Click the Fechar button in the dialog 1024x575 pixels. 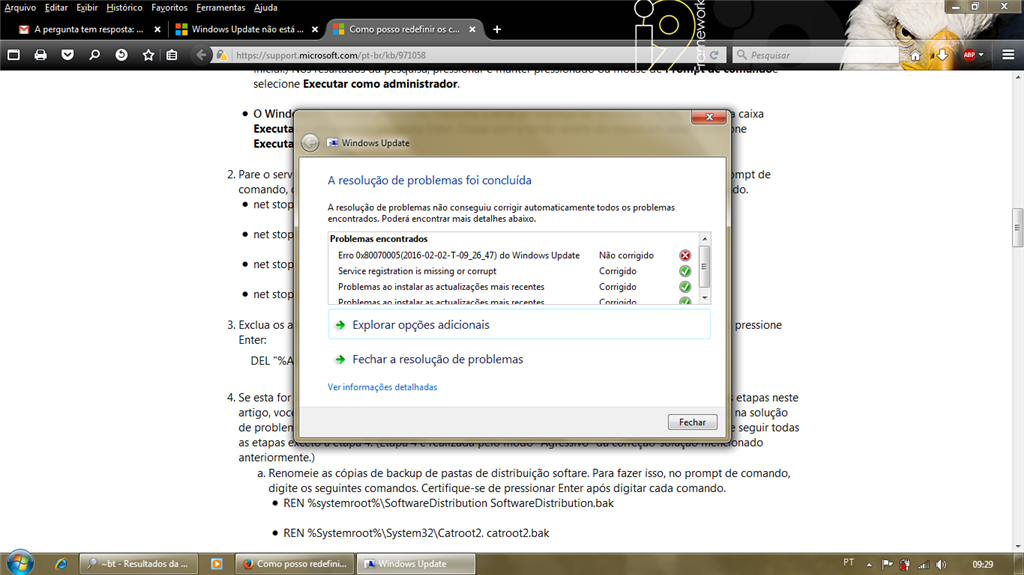coord(692,422)
